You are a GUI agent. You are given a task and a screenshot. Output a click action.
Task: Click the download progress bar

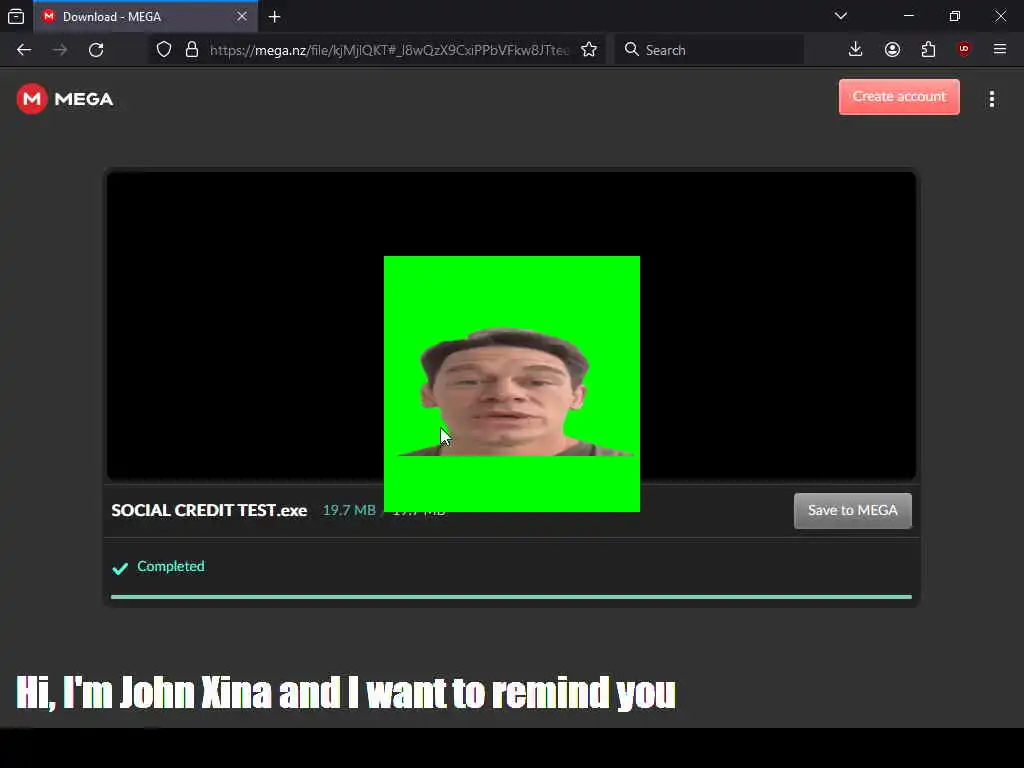coord(511,597)
